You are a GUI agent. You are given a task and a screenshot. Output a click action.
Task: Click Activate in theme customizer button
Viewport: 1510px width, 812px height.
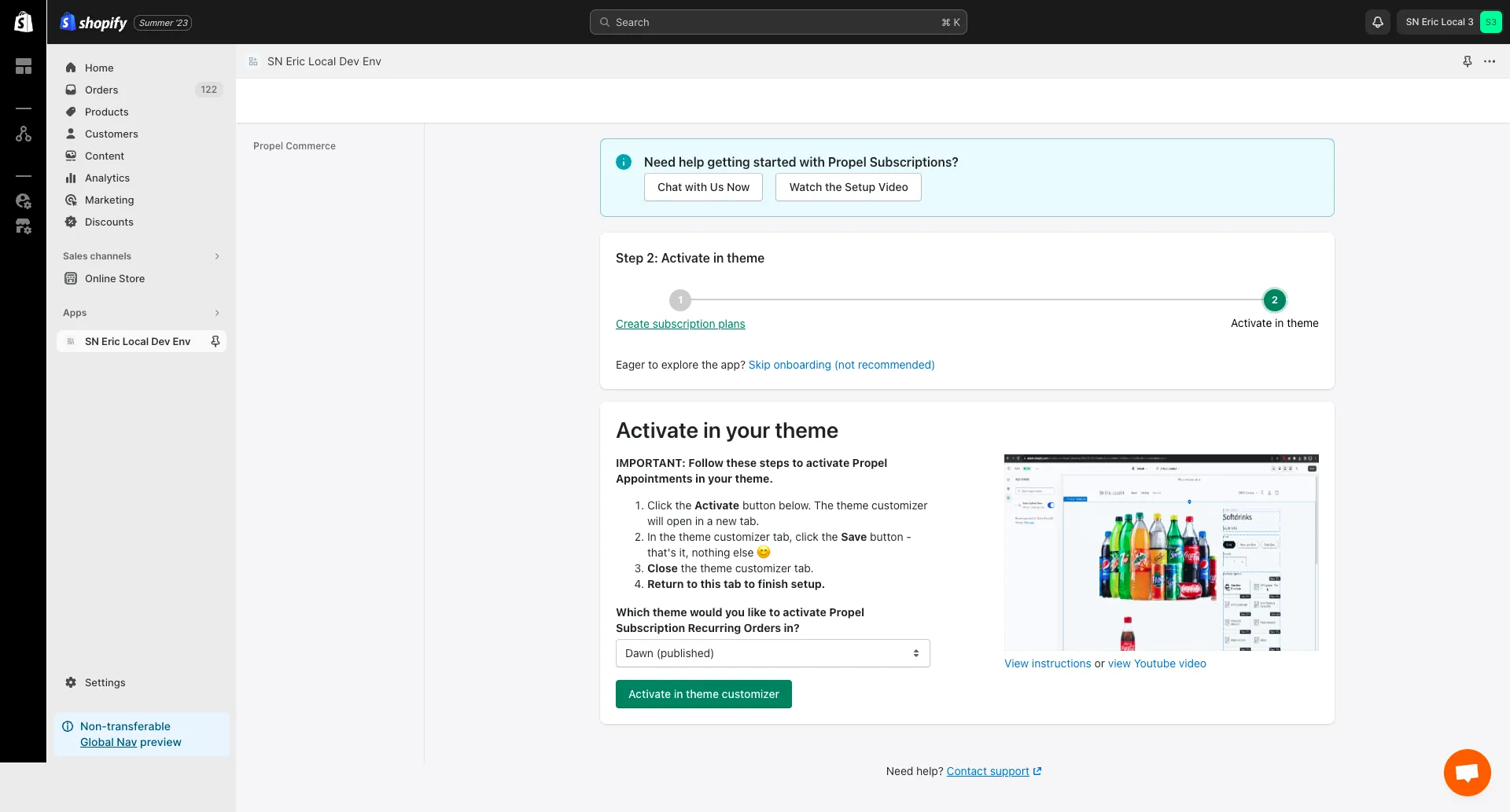coord(704,694)
